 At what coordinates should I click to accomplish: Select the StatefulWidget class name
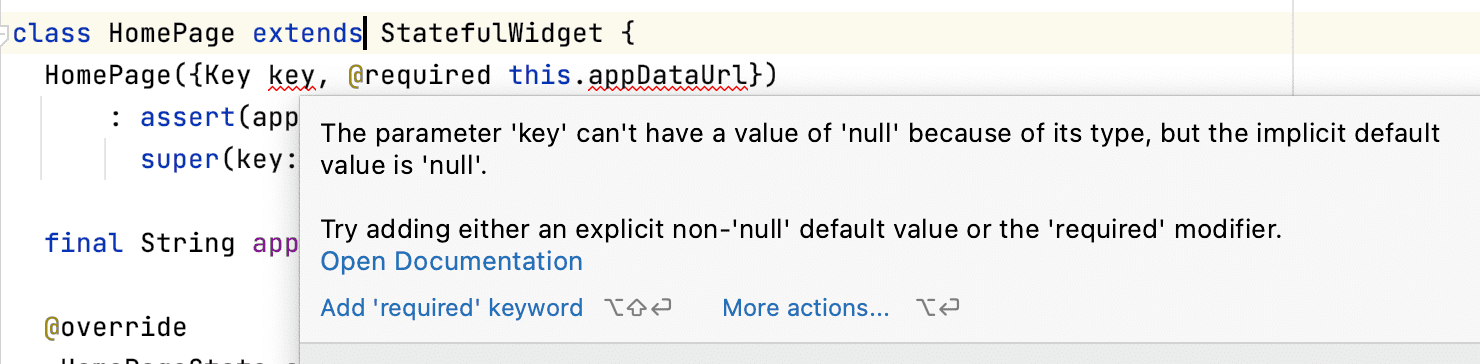click(491, 34)
